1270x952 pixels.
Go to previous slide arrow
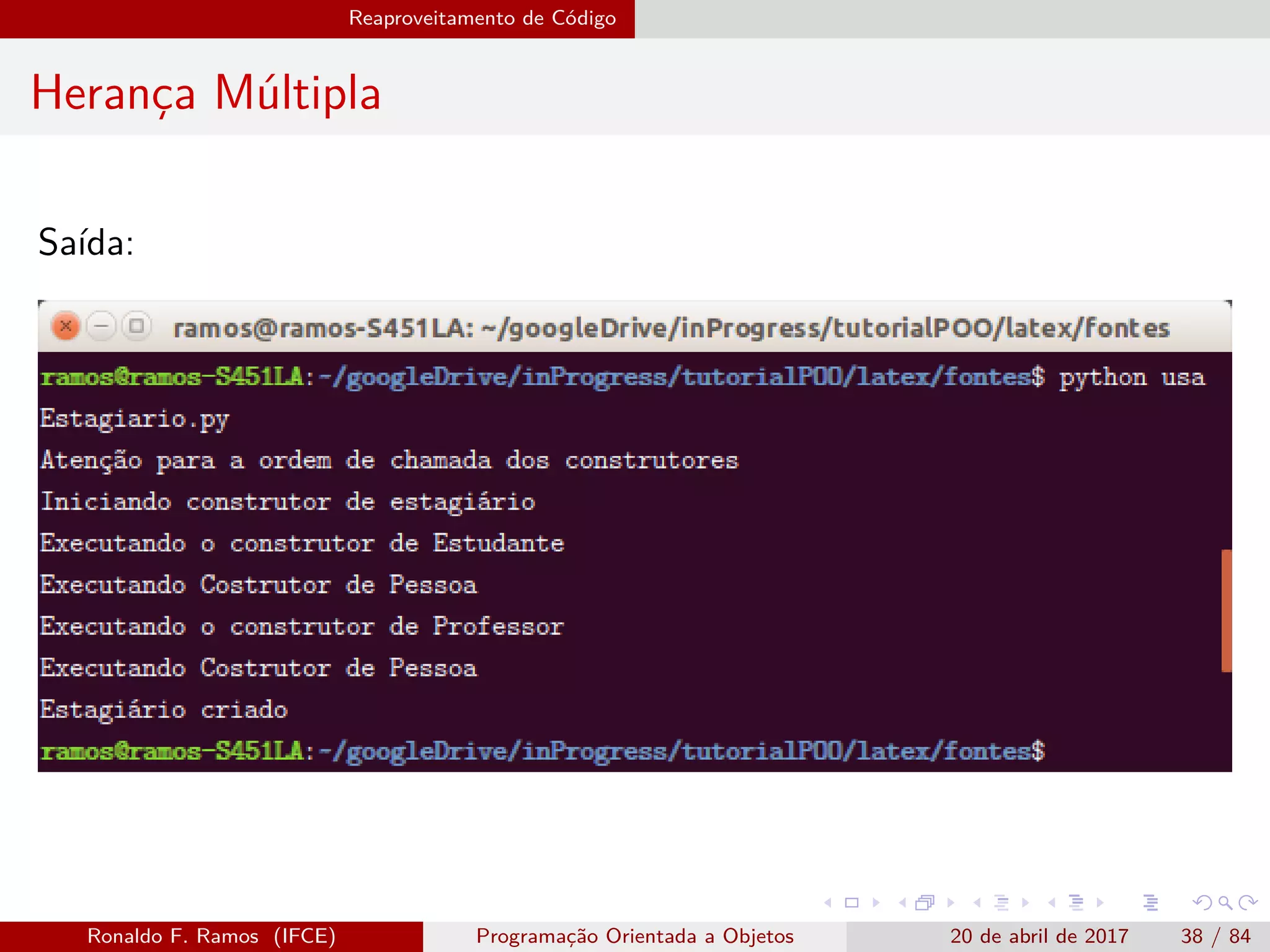(x=828, y=903)
